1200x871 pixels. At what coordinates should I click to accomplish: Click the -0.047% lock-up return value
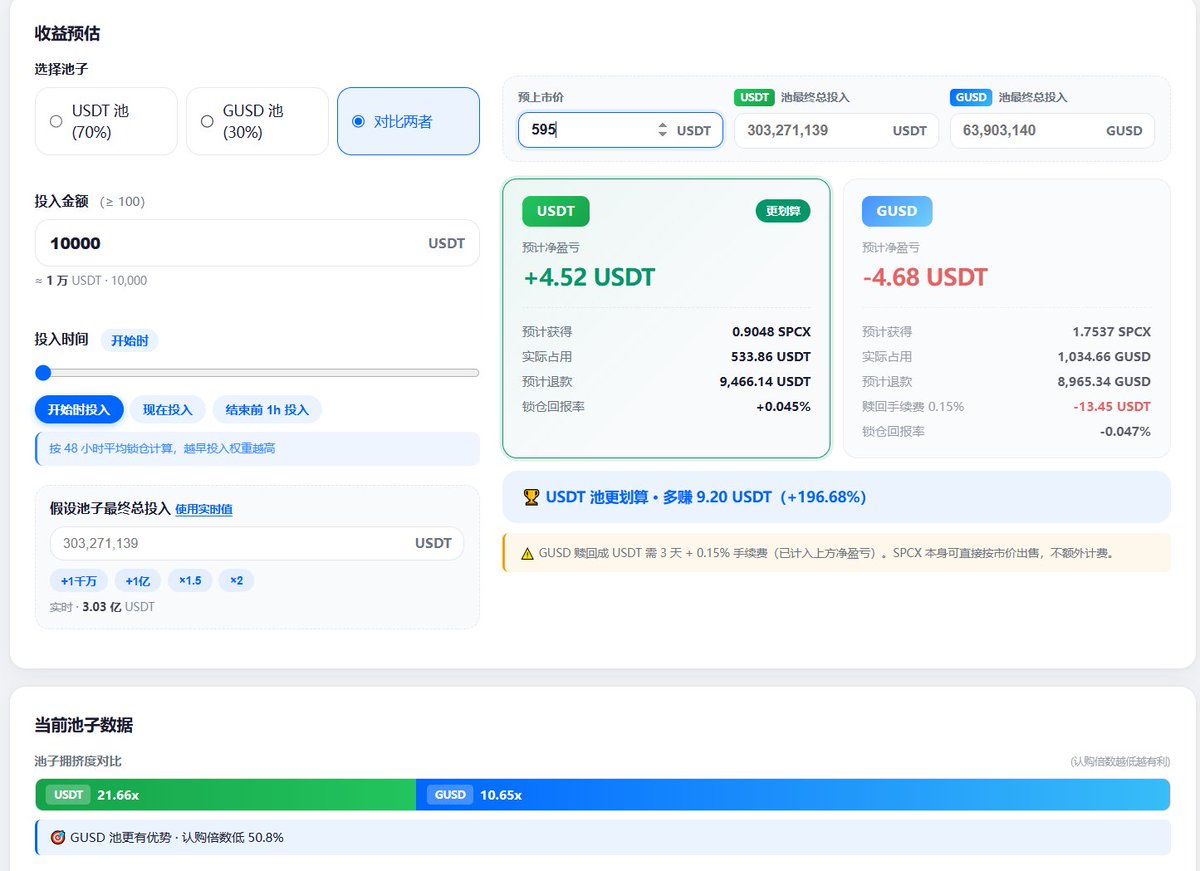pos(1125,432)
